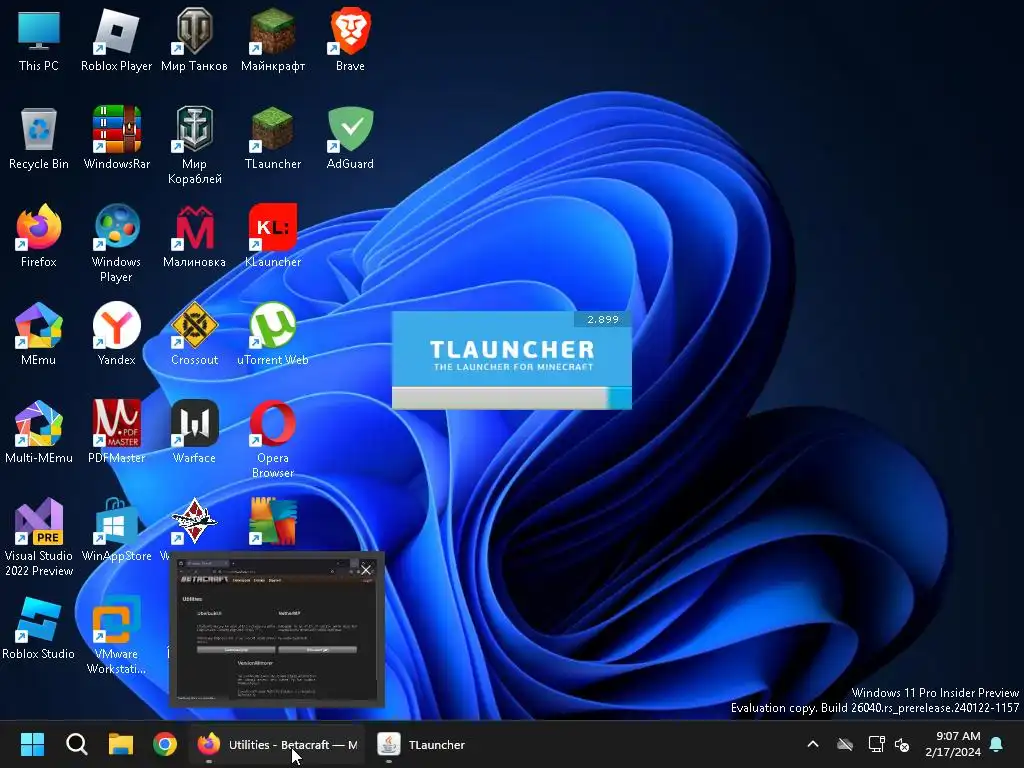Select the Crossout game shortcut
The width and height of the screenshot is (1024, 768).
tap(194, 334)
